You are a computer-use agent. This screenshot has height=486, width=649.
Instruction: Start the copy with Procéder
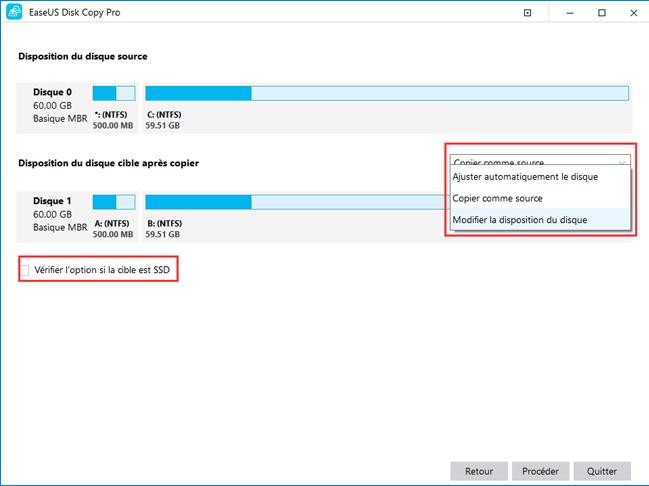[541, 471]
